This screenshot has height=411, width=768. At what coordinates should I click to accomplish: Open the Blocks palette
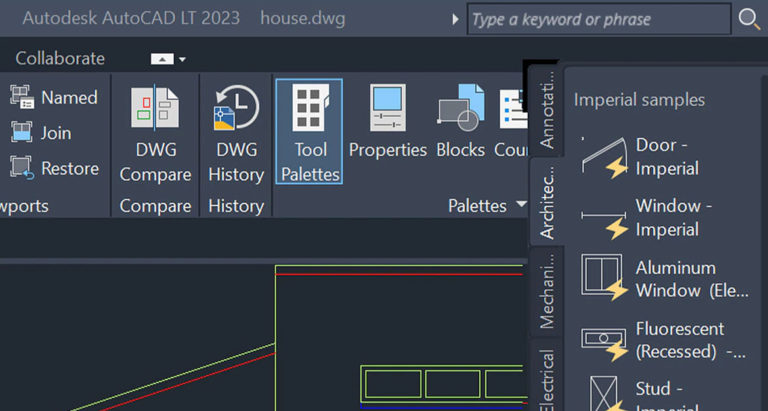click(x=460, y=122)
